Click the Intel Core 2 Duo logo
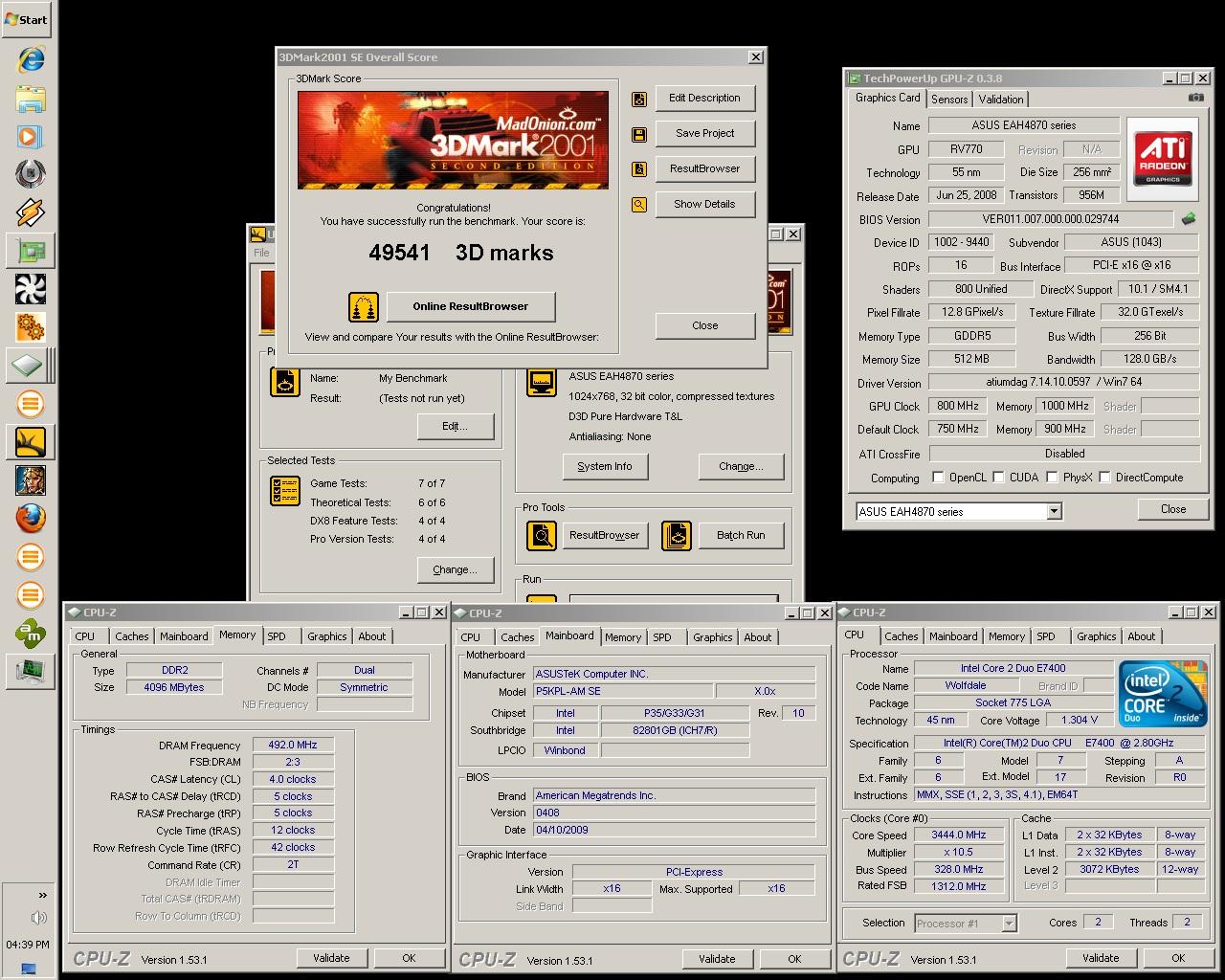Screen dimensions: 1225x980 tap(1163, 694)
